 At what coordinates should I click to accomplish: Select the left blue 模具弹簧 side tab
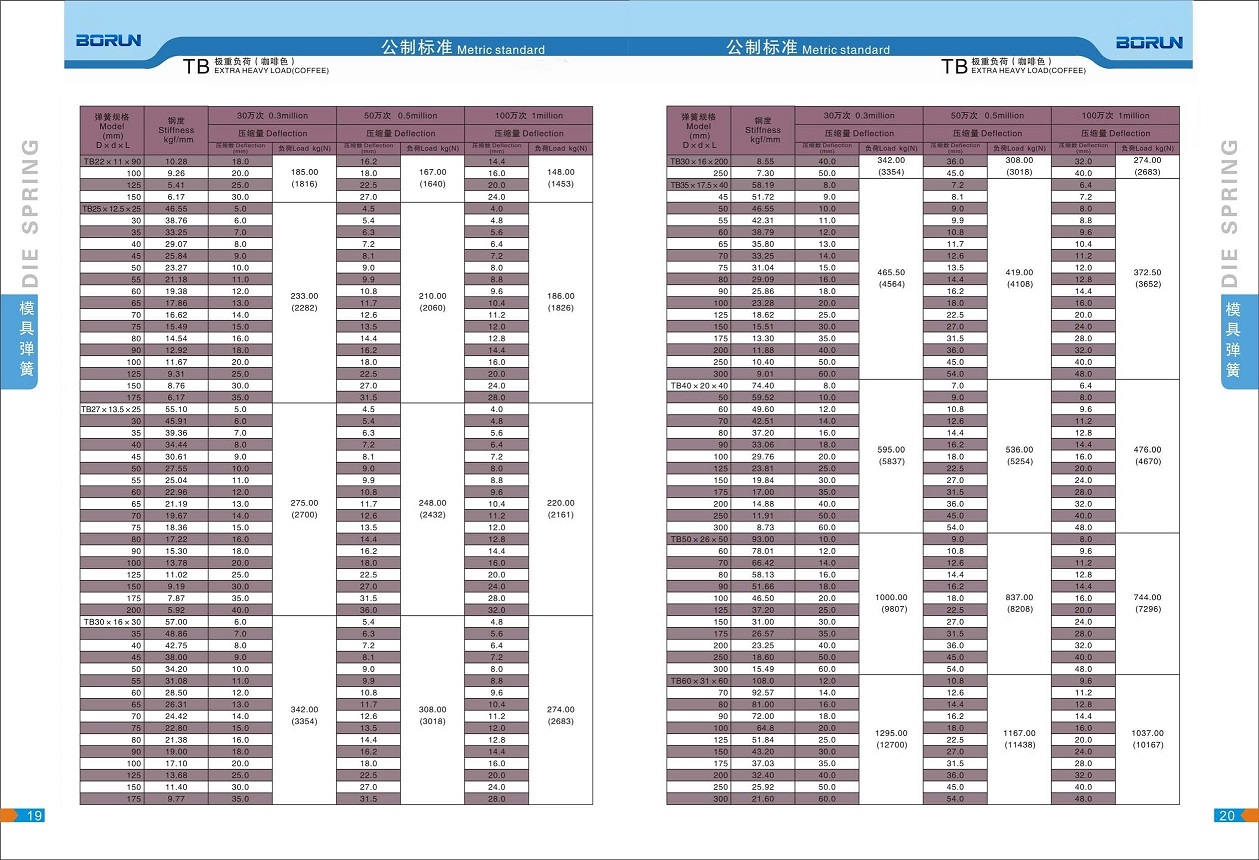[27, 341]
